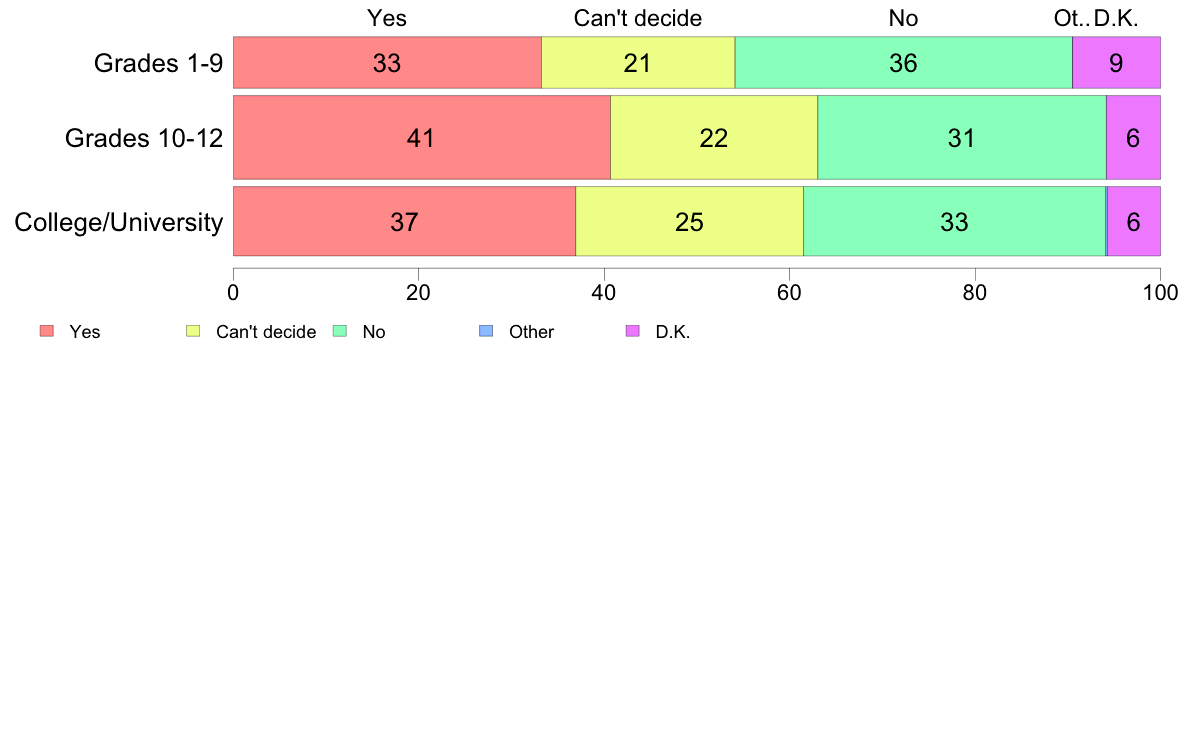Select the Grades 1-9 Yes segment showing 33

(387, 62)
